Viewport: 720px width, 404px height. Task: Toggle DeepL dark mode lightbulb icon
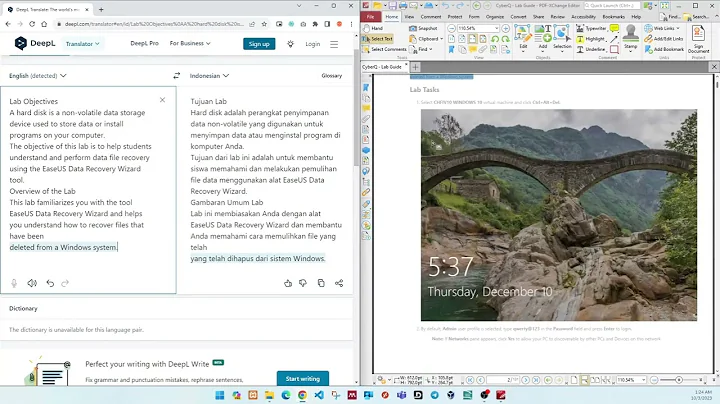click(290, 44)
